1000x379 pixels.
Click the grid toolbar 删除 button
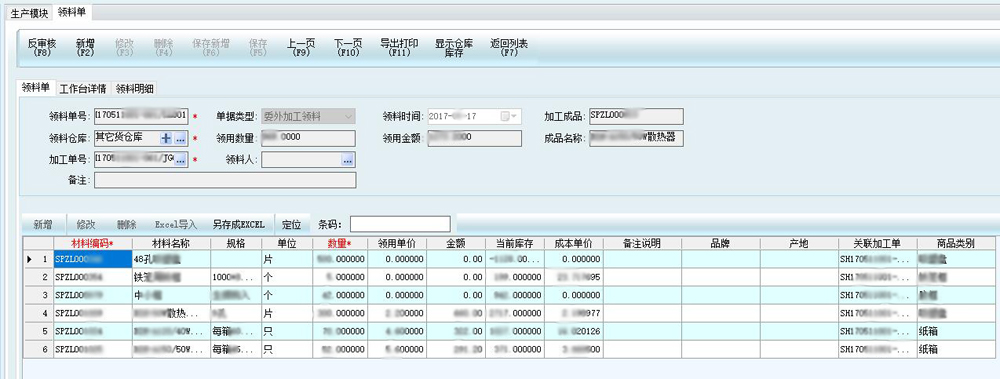pyautogui.click(x=127, y=225)
